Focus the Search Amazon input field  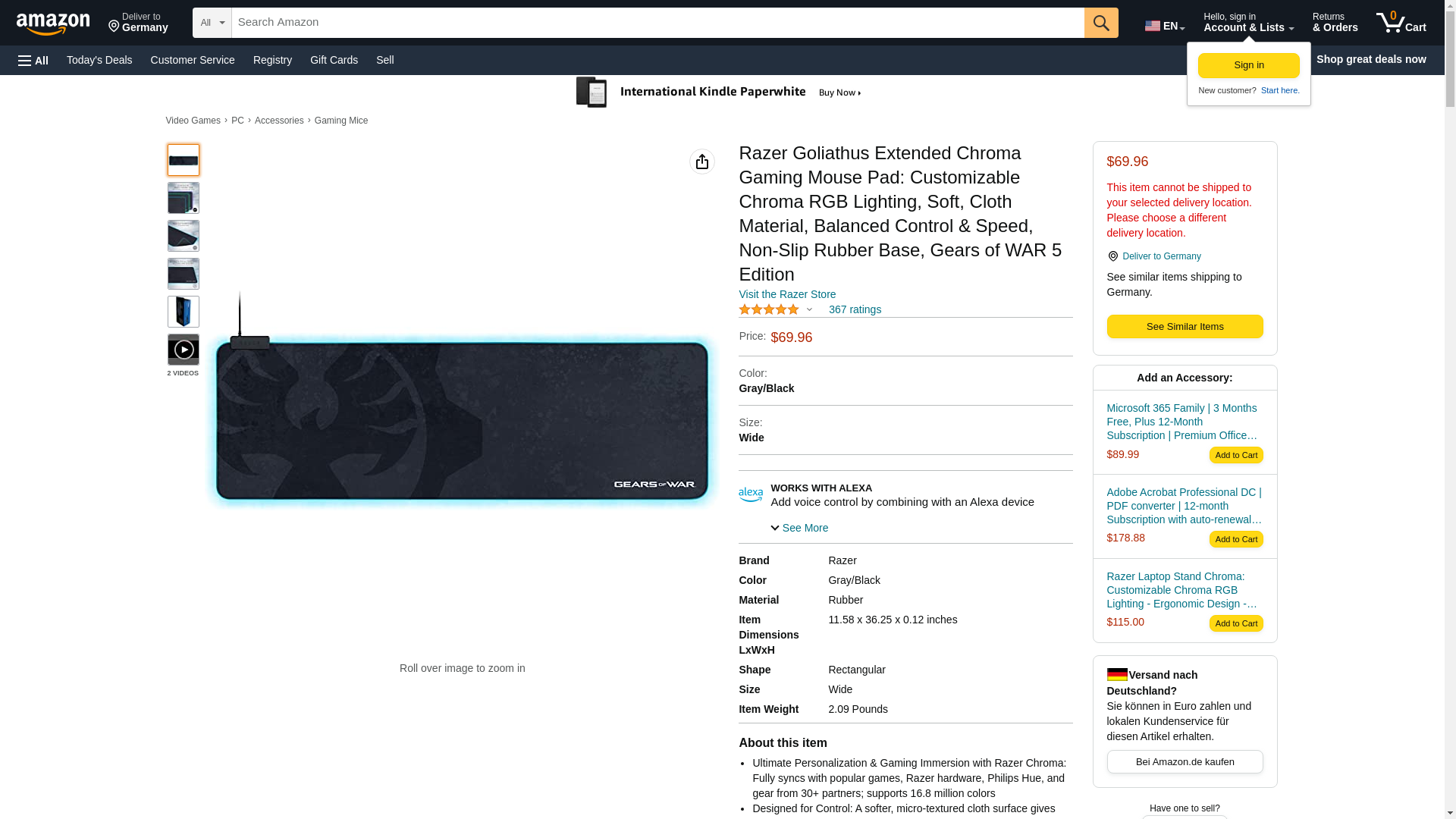657,23
